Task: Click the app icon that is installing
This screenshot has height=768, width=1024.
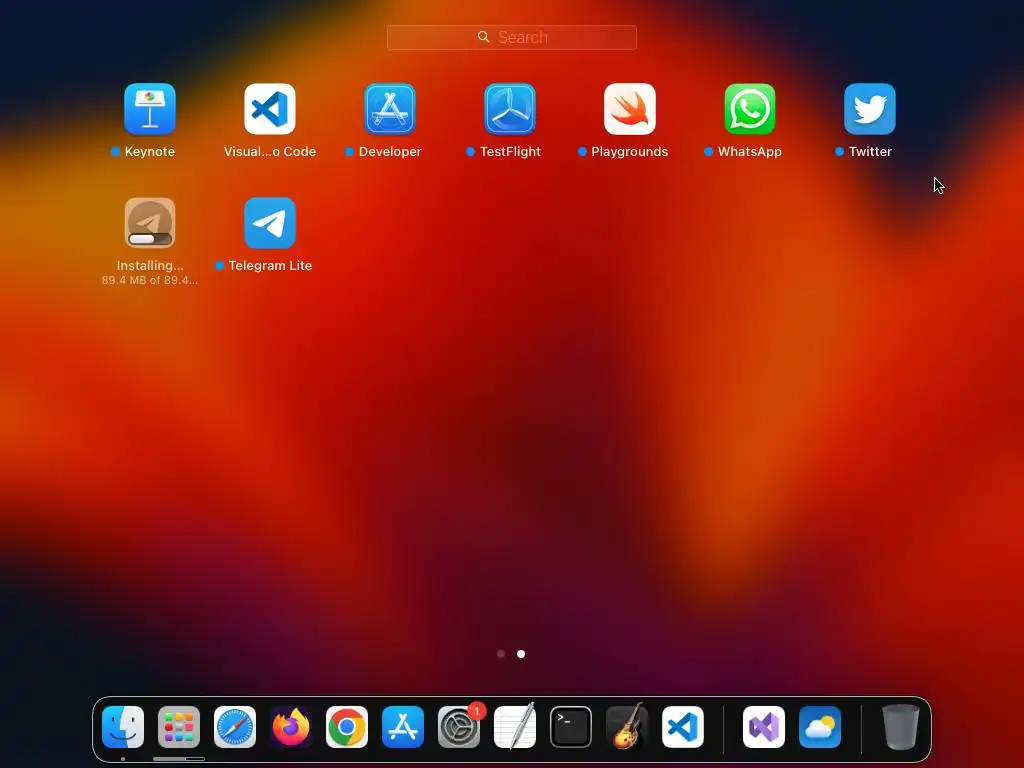Action: pos(150,223)
